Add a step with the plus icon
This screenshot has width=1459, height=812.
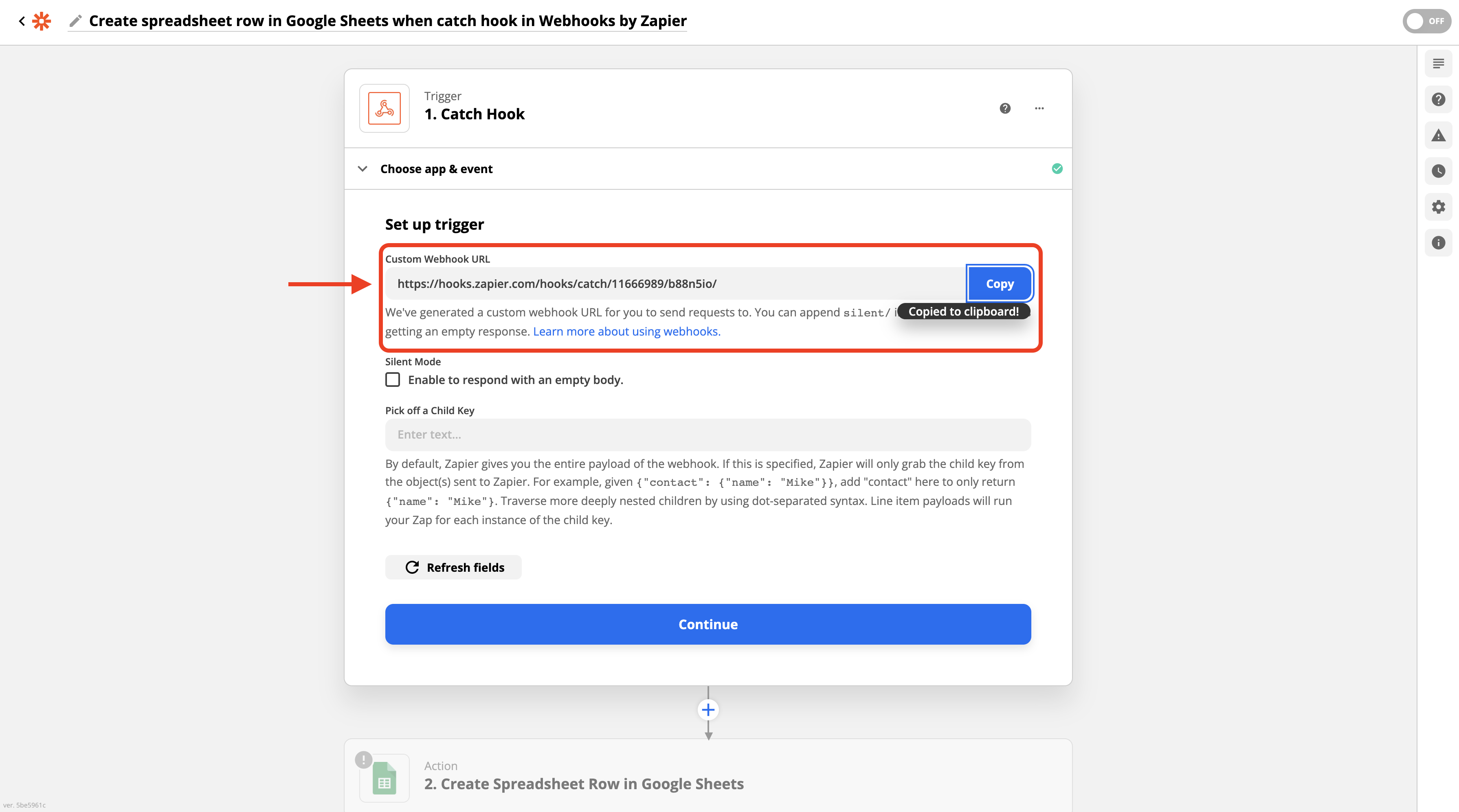pos(708,709)
